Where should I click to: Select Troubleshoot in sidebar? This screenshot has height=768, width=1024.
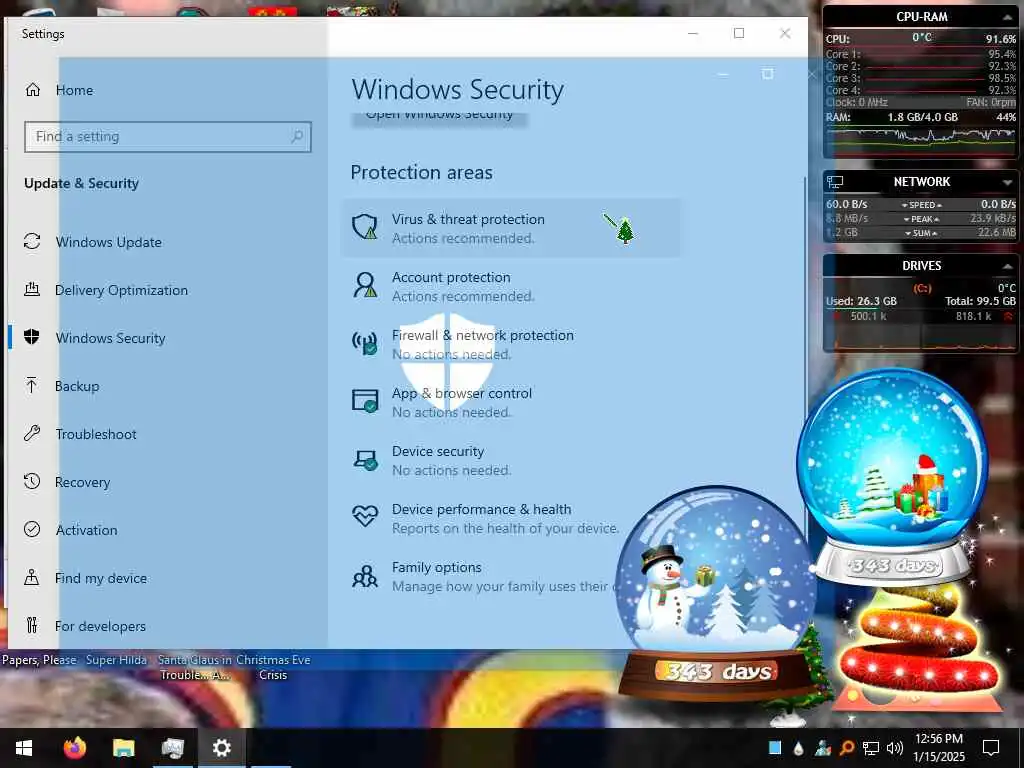(96, 434)
